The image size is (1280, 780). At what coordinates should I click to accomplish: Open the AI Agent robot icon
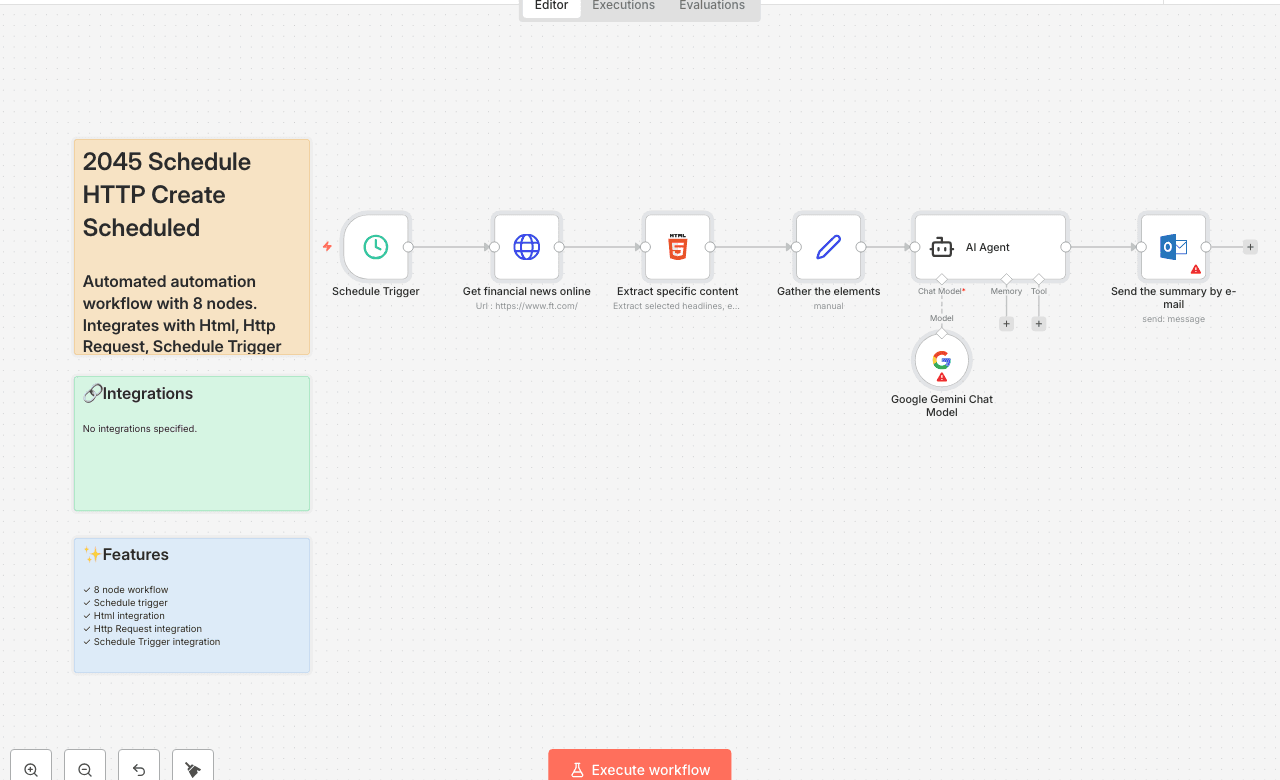[x=941, y=246]
